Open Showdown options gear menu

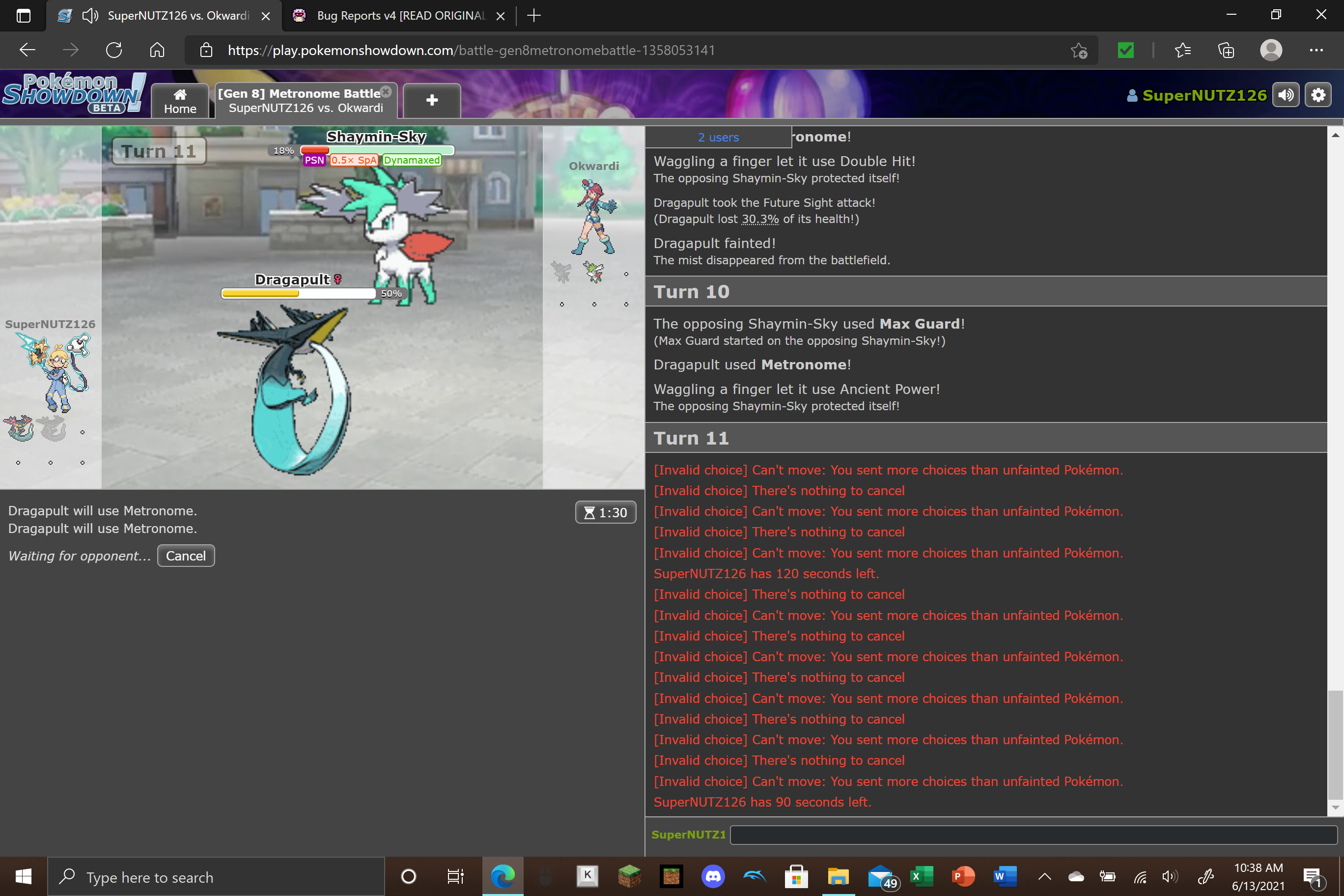(1317, 95)
